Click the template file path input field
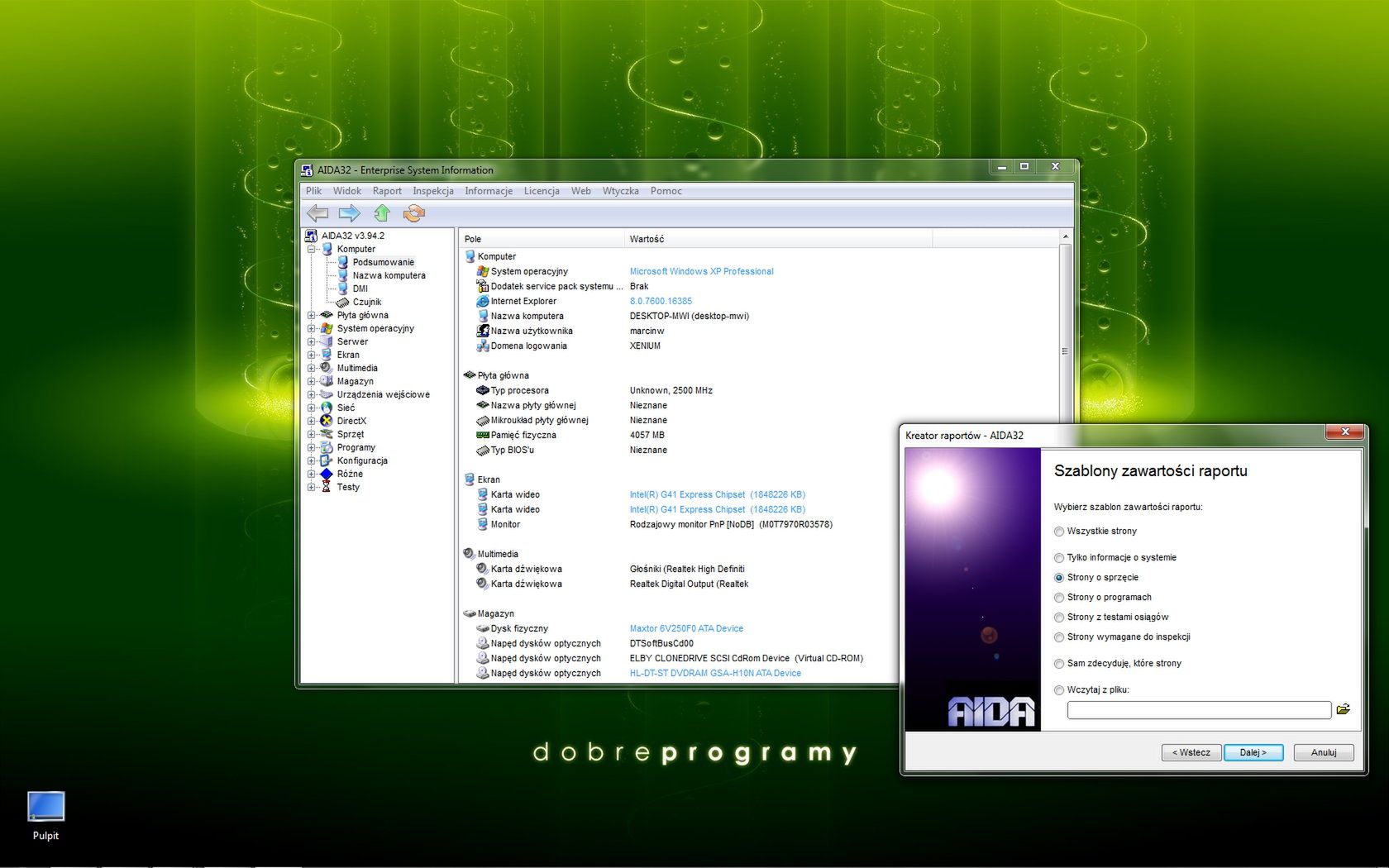The height and width of the screenshot is (868, 1389). tap(1199, 710)
